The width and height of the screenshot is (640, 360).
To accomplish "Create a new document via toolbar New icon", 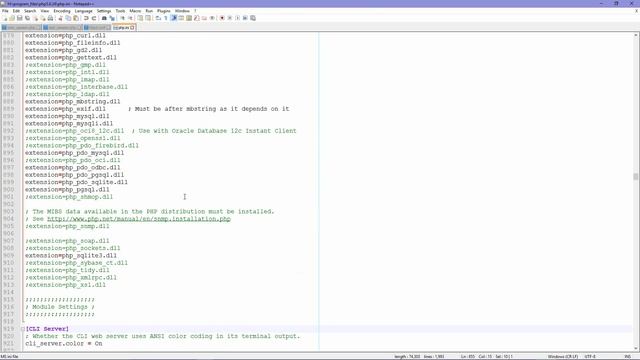I will coord(4,18).
